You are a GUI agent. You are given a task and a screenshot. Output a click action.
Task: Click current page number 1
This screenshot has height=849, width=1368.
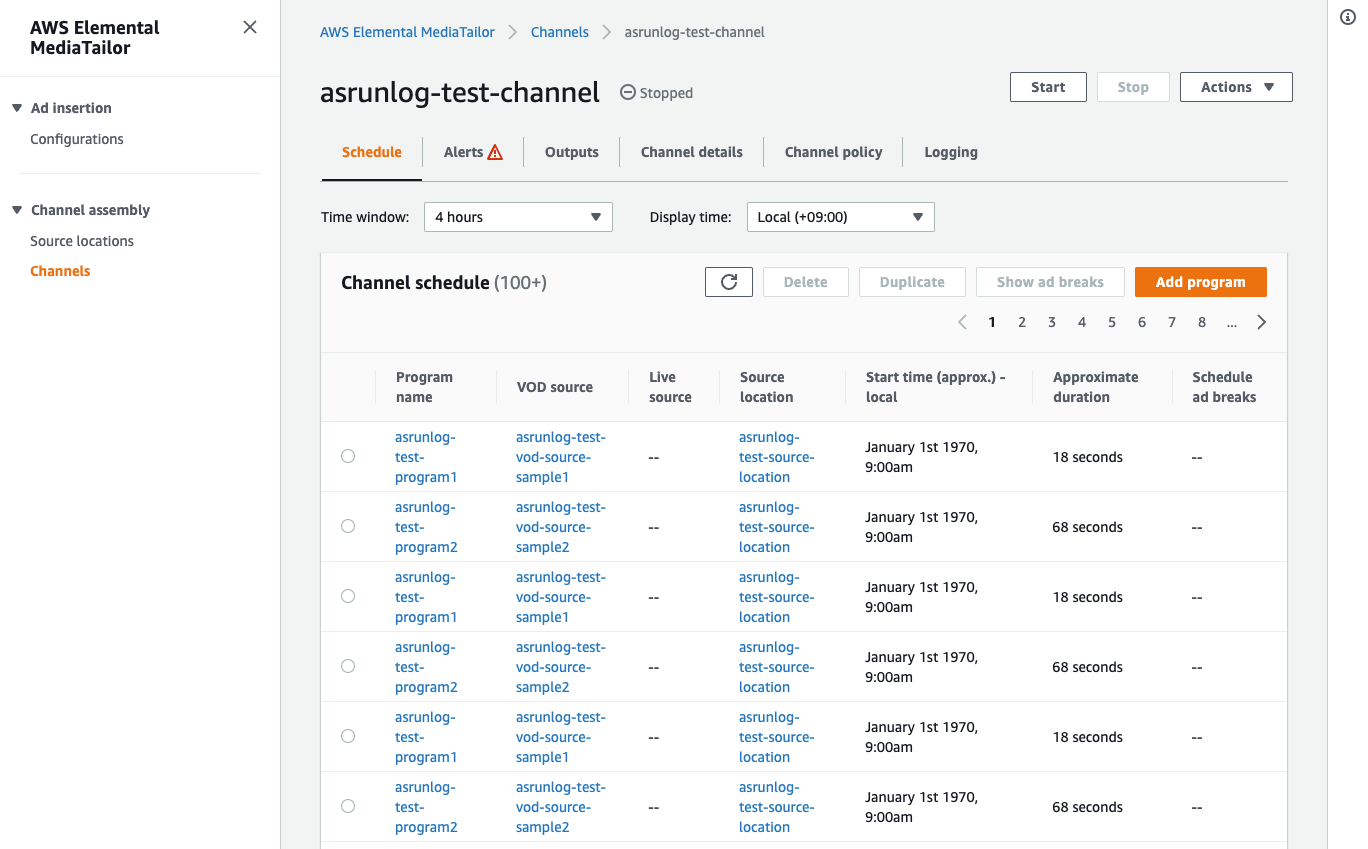[992, 322]
